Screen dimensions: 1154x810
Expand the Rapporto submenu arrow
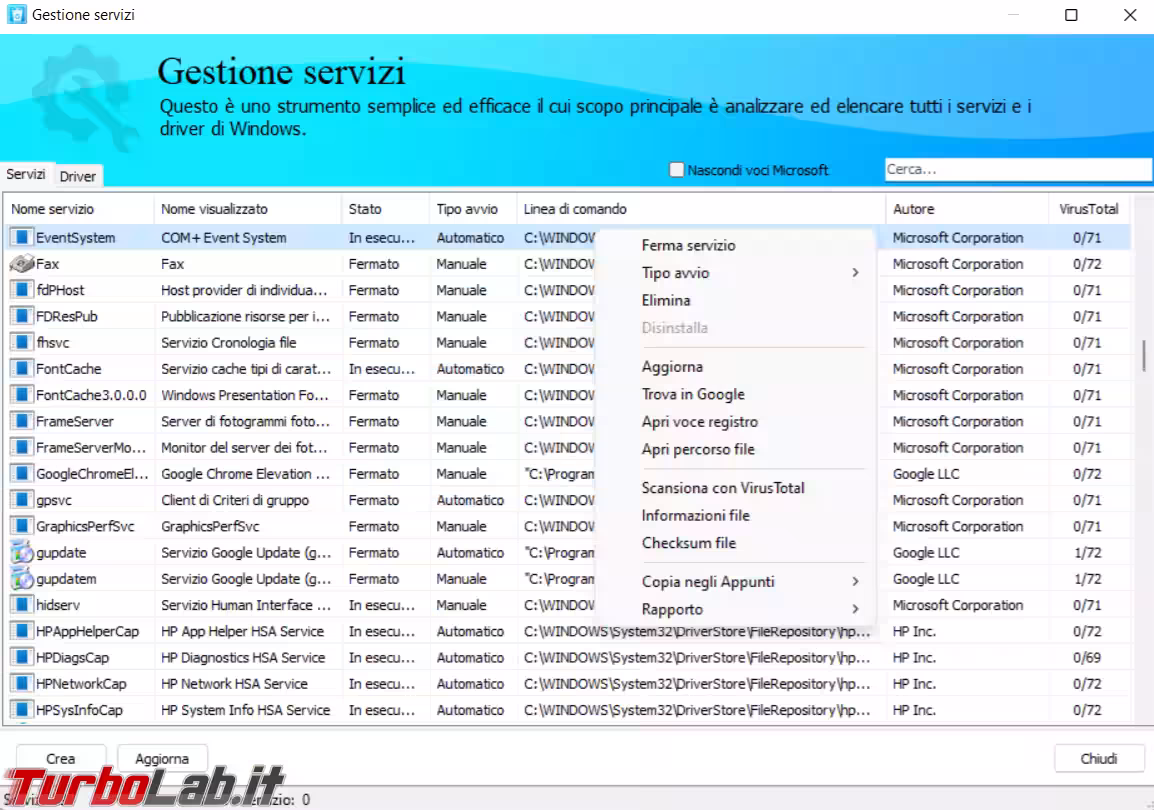point(855,609)
